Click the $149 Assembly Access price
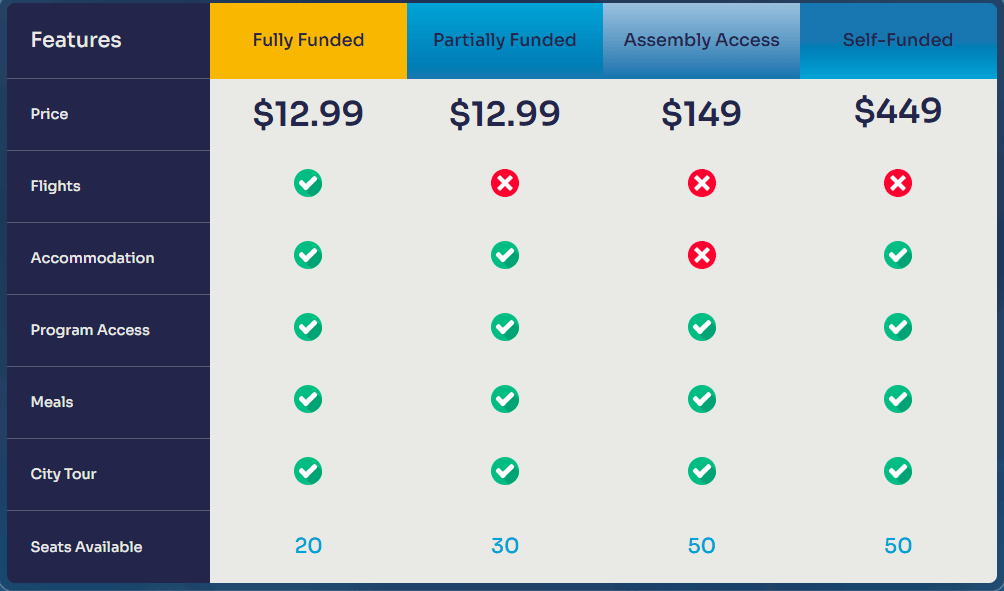 point(702,114)
